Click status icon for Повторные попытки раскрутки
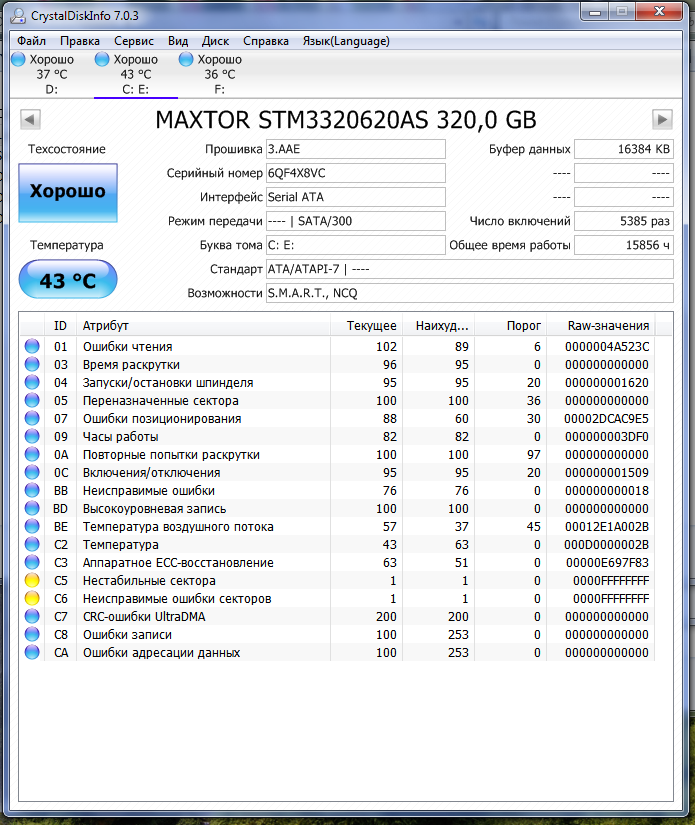 click(x=32, y=454)
